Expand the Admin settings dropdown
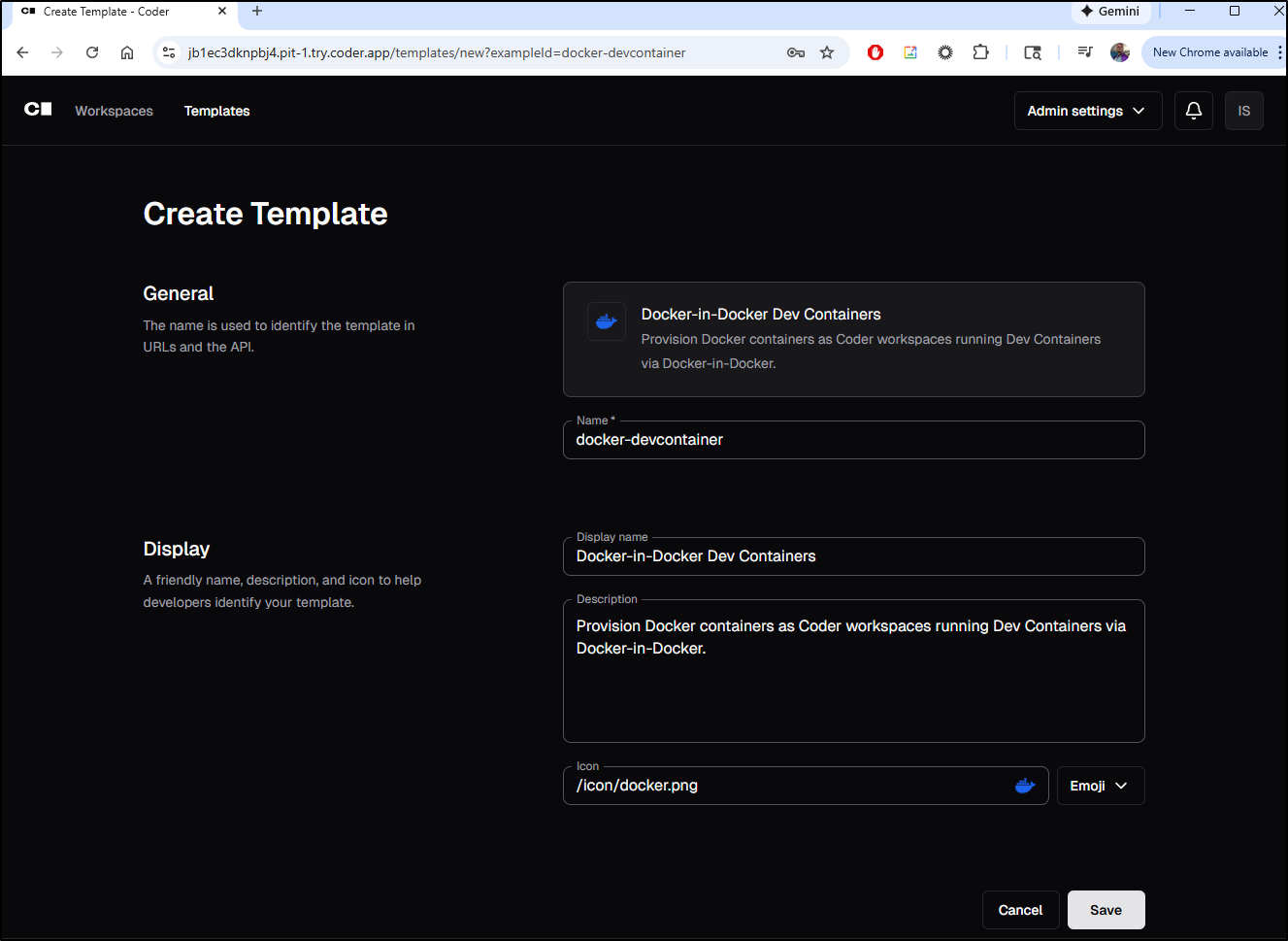Image resolution: width=1288 pixels, height=941 pixels. [1087, 111]
